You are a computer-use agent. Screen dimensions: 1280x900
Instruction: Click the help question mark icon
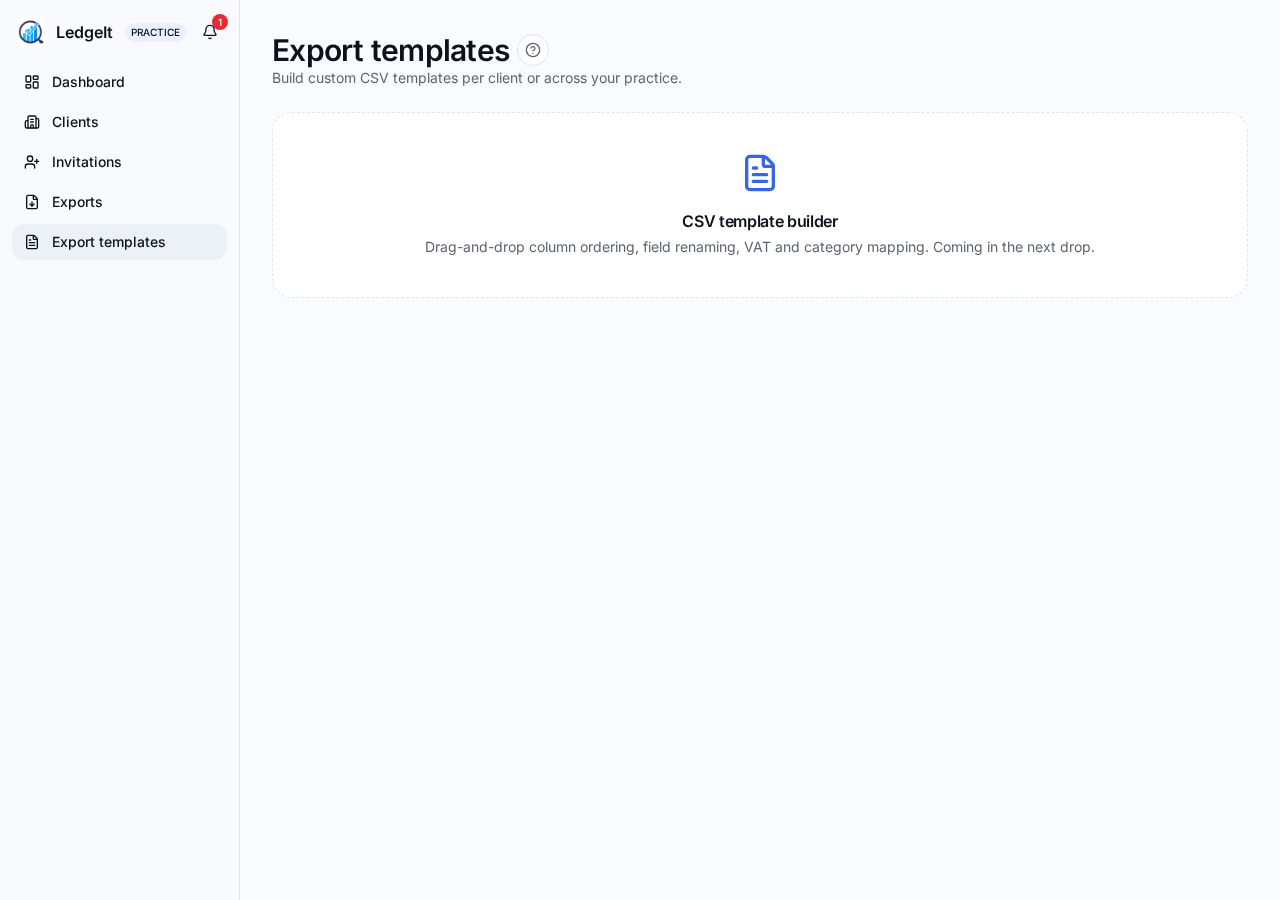pos(533,50)
